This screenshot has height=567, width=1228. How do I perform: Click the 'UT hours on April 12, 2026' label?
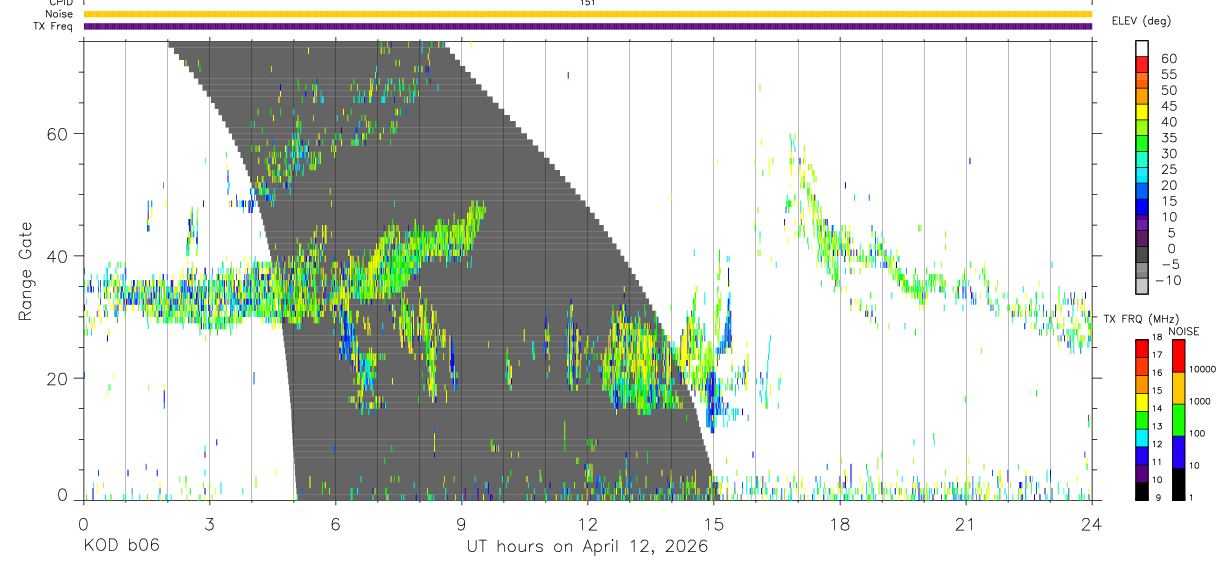587,546
